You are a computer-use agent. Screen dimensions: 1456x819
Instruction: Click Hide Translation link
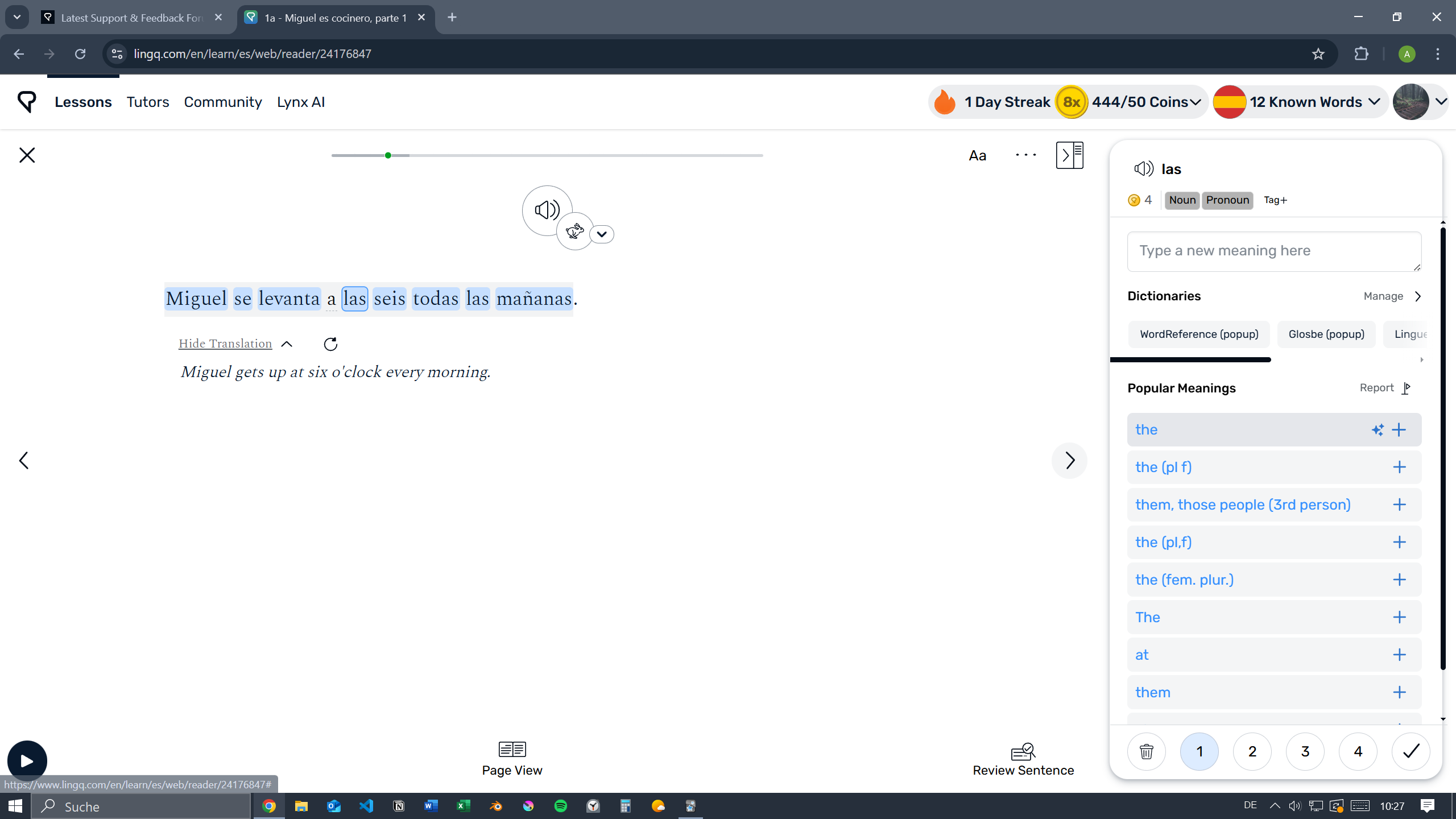click(x=225, y=344)
